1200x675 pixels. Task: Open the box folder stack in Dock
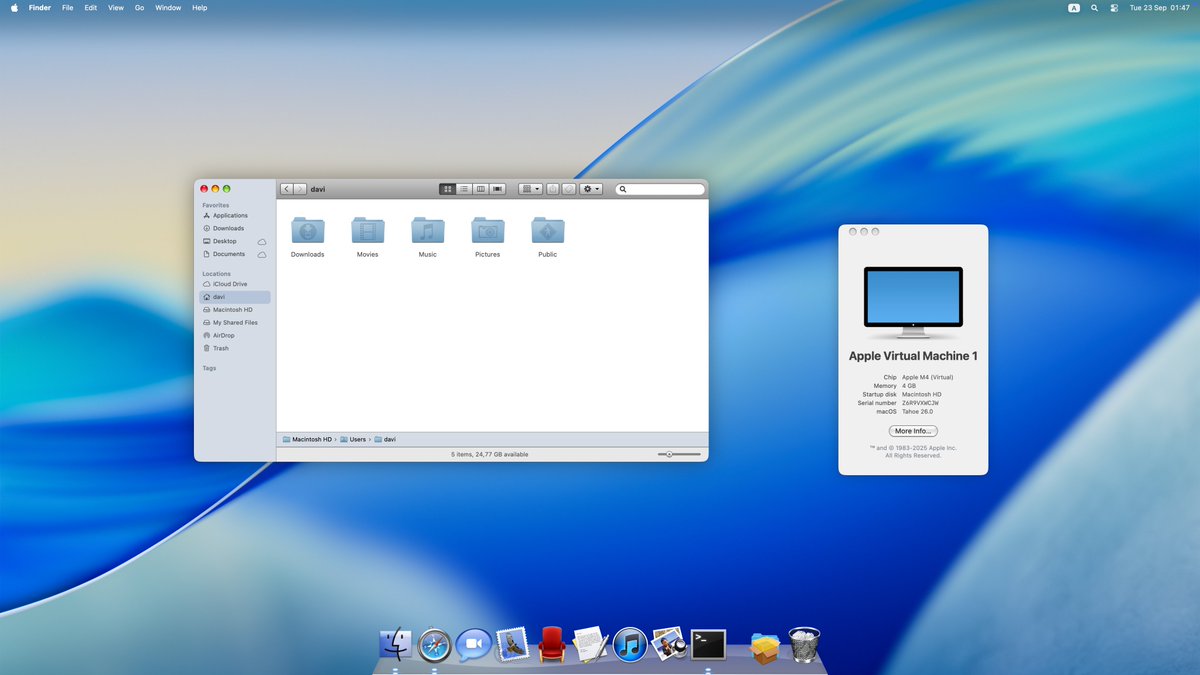tap(765, 646)
